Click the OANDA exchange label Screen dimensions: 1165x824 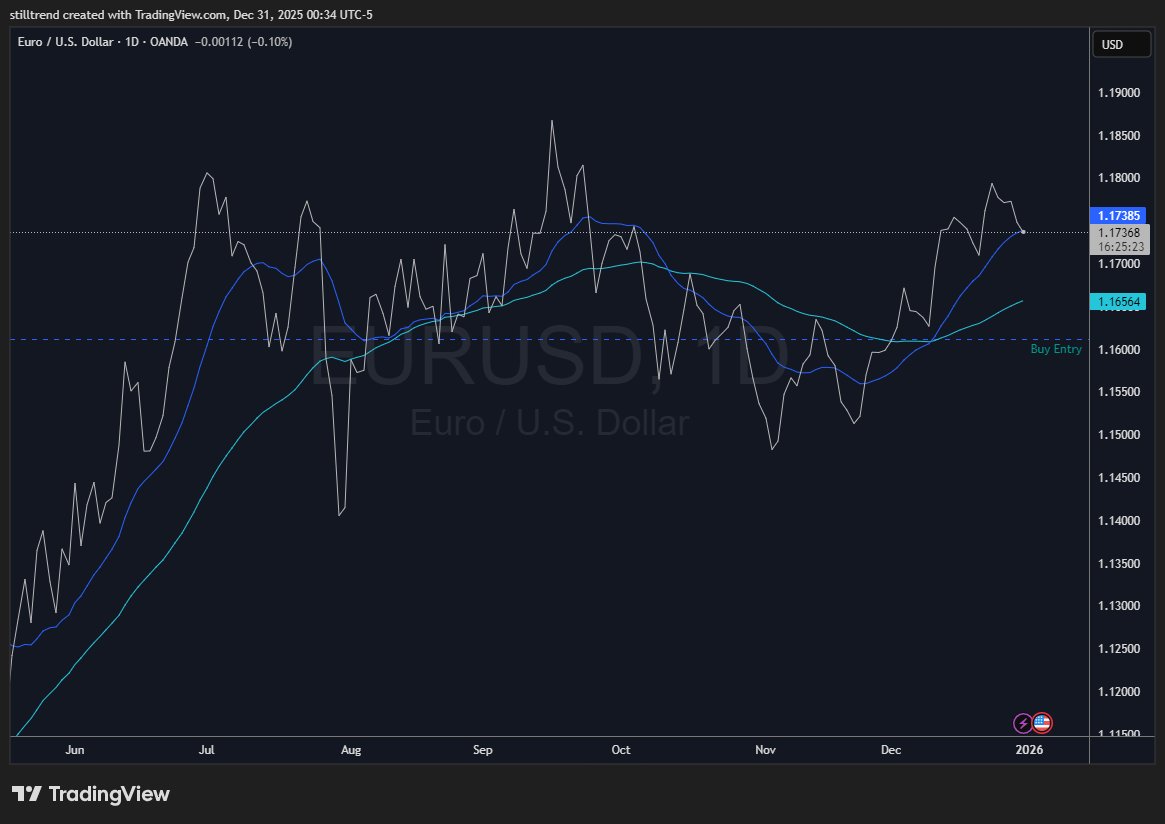coord(169,42)
